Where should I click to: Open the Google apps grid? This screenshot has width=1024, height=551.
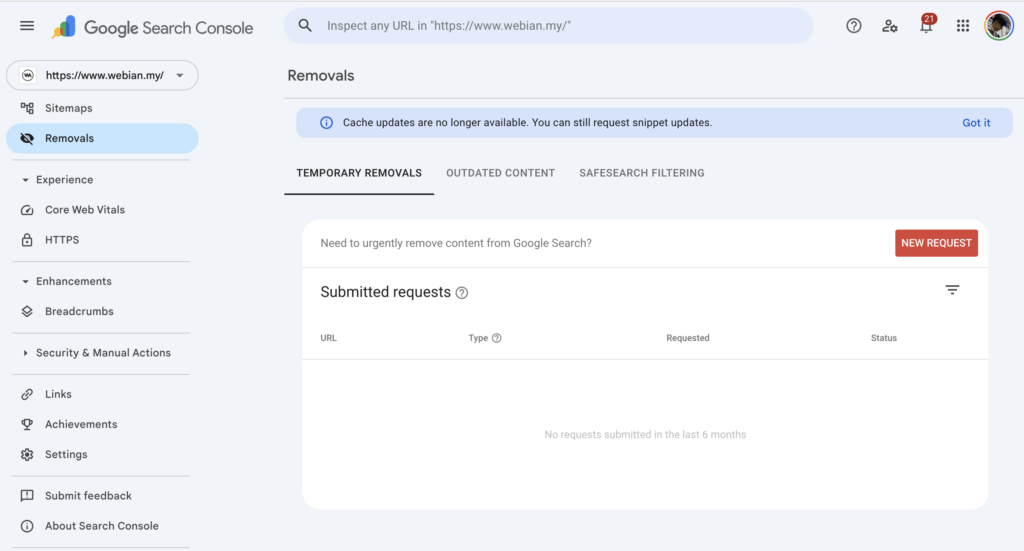[962, 26]
